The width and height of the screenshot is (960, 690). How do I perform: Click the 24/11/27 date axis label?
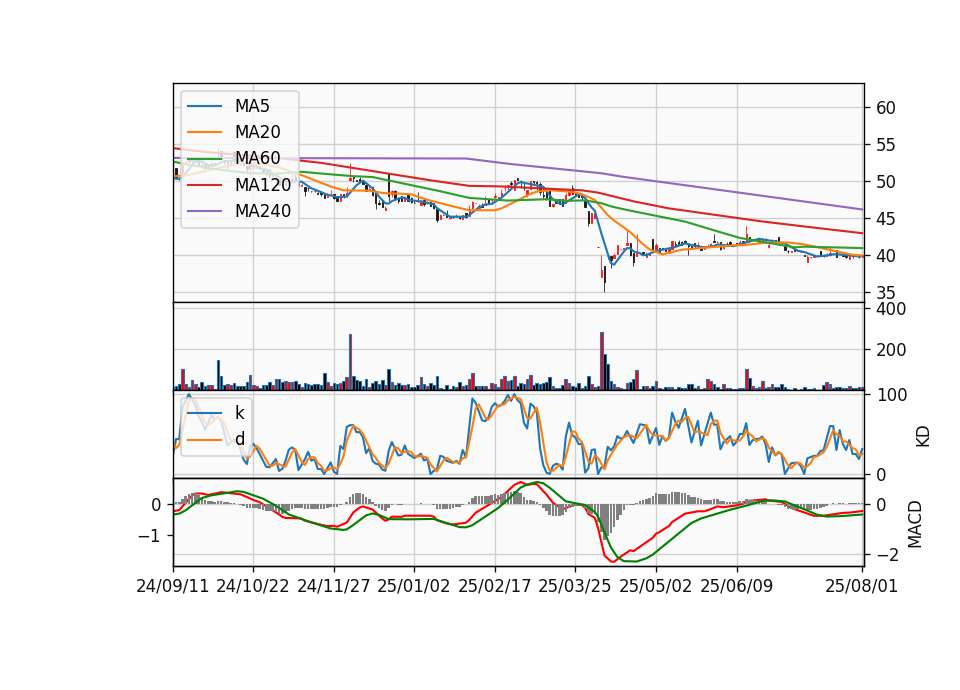tap(334, 586)
